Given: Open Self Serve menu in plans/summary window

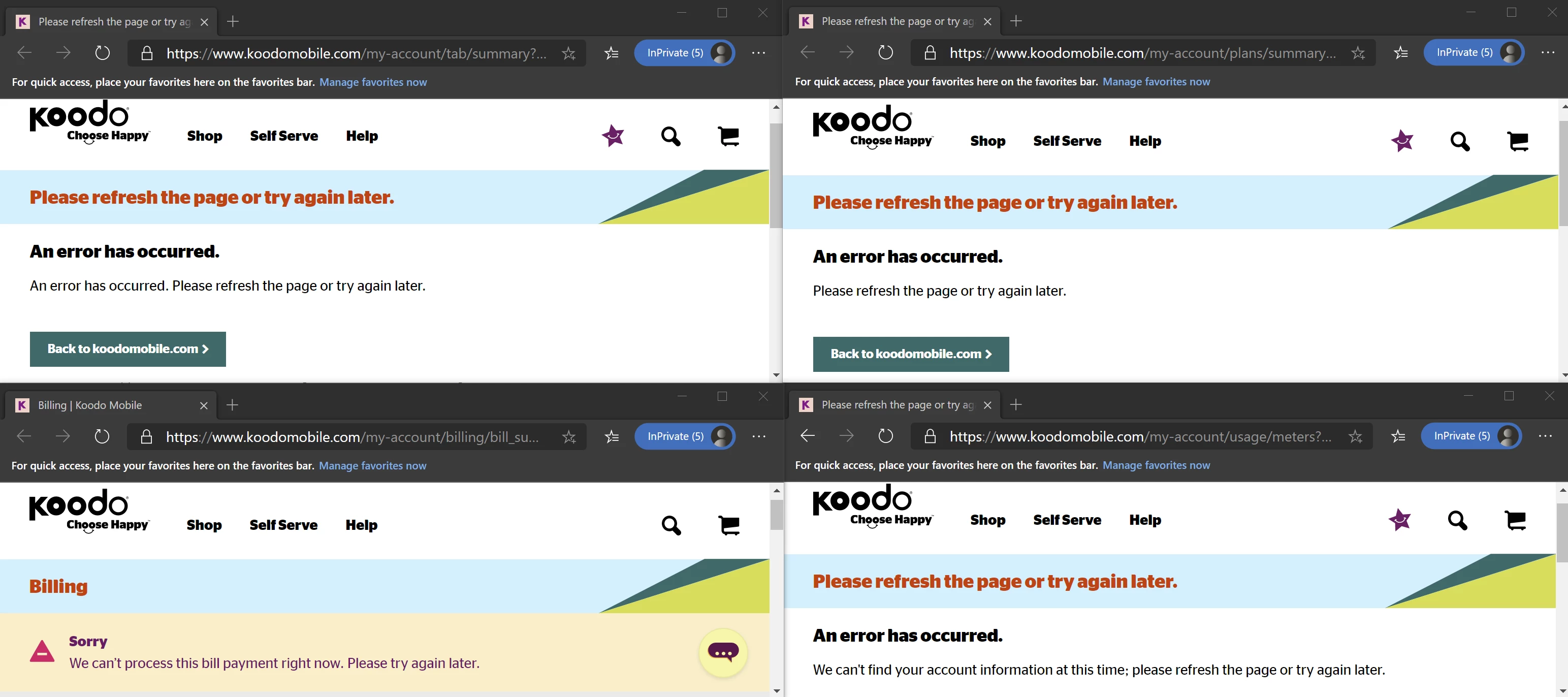Looking at the screenshot, I should (x=1067, y=141).
